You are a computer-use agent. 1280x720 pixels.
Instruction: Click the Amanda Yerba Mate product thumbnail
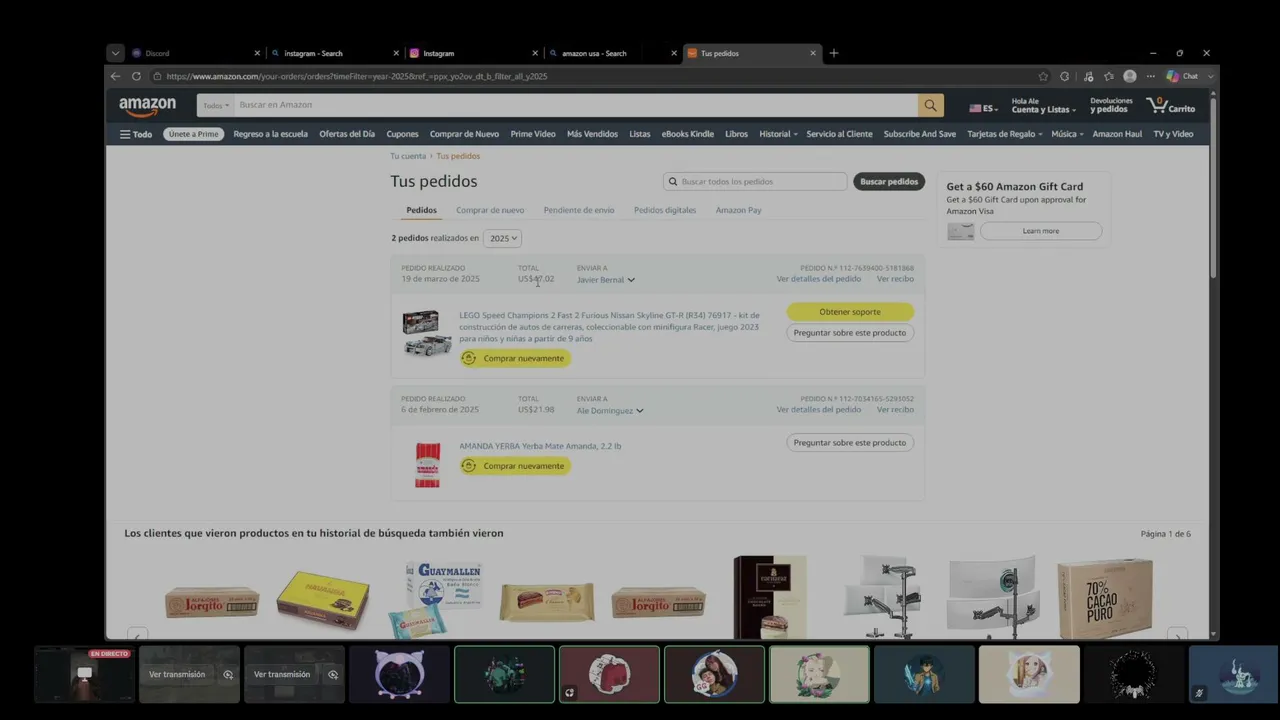[x=428, y=465]
